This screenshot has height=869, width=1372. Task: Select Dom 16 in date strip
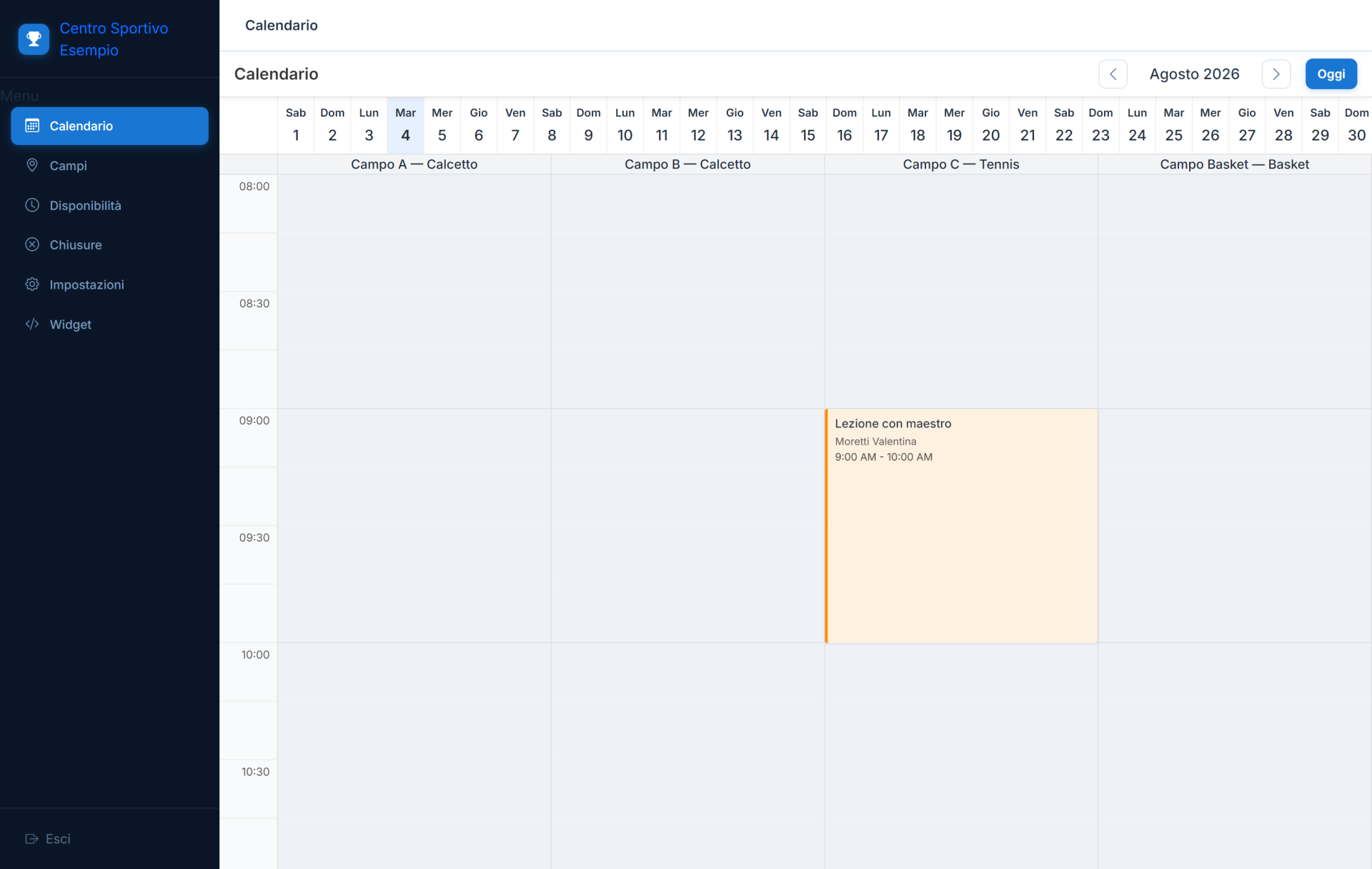coord(845,125)
